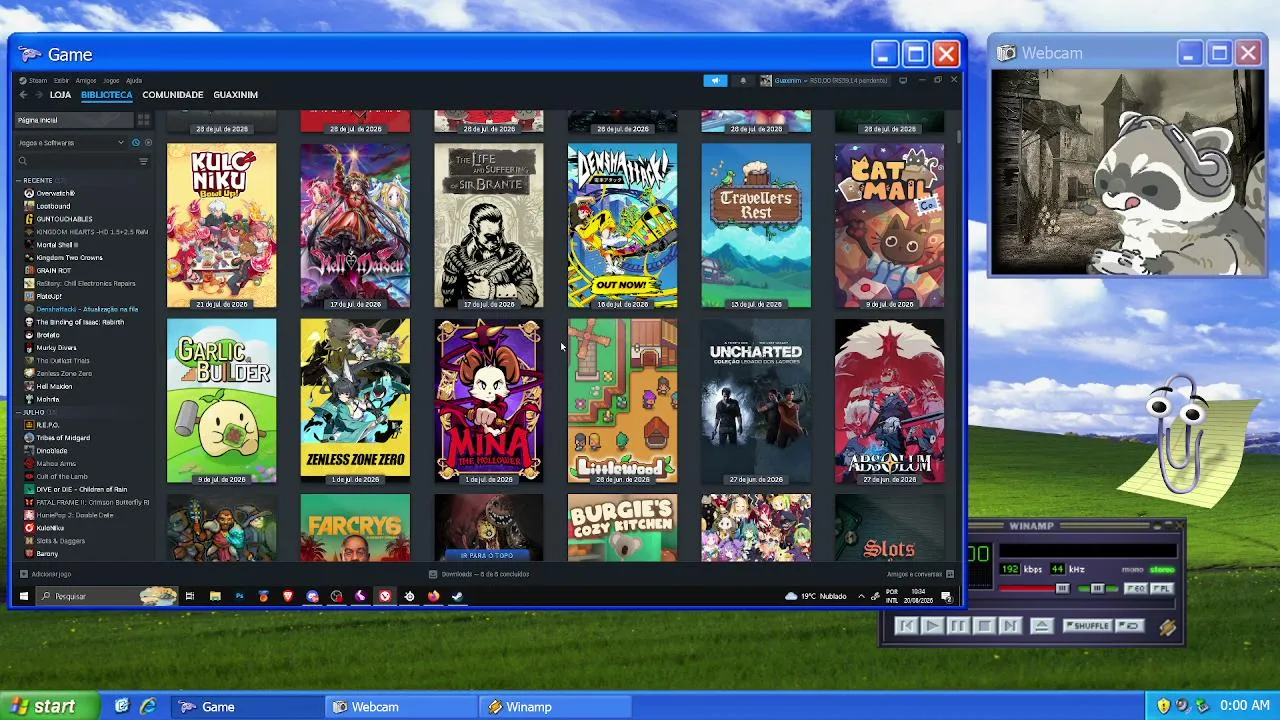1280x720 pixels.
Task: Open the Exibir menu
Action: click(61, 81)
